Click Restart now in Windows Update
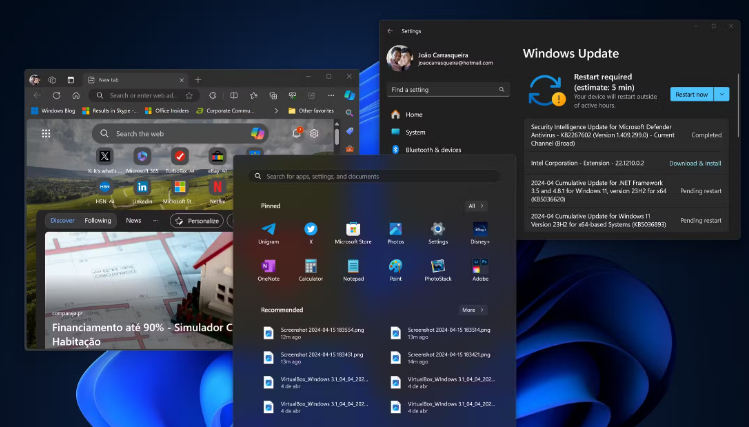749x427 pixels. (x=692, y=94)
